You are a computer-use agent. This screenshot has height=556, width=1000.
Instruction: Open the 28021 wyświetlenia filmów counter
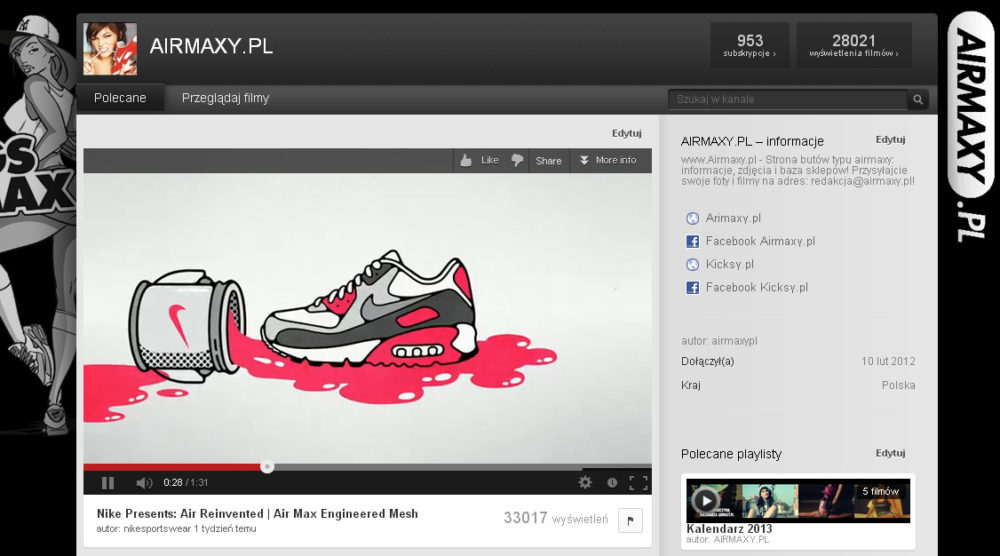click(854, 45)
